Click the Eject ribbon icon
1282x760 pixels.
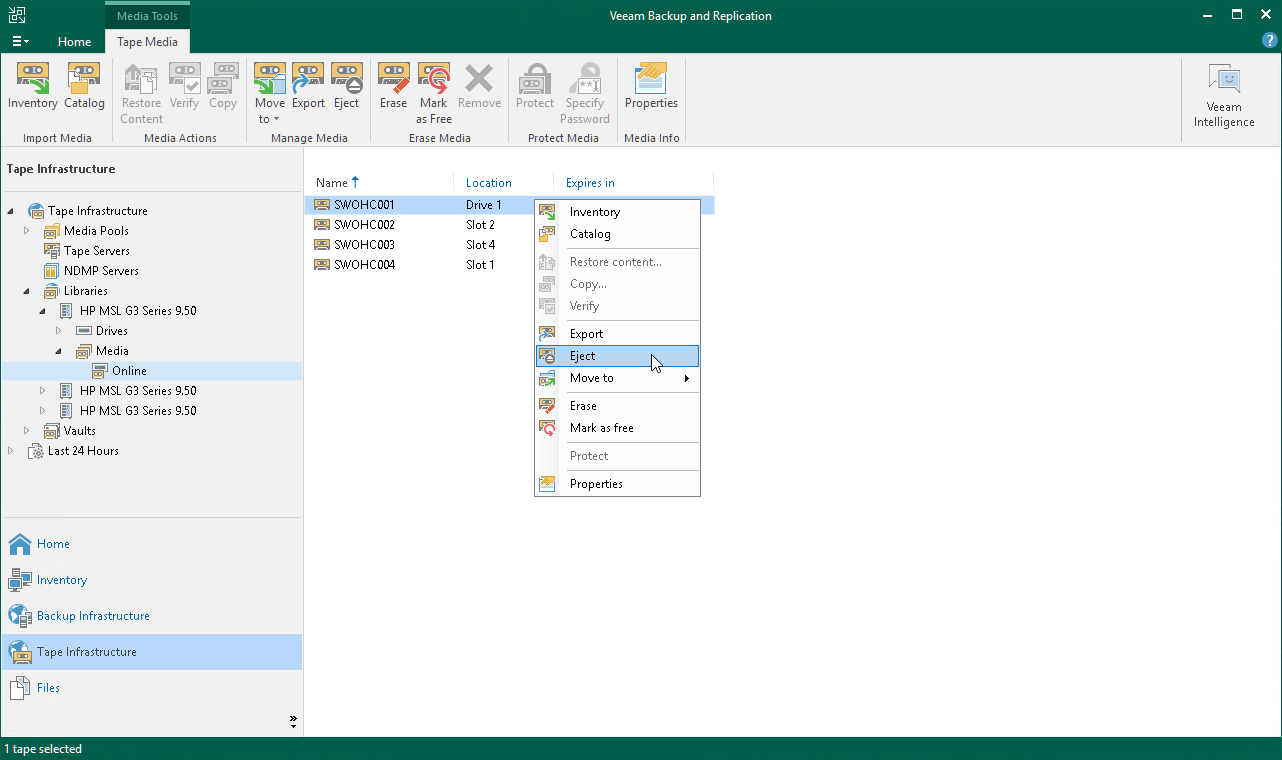[346, 78]
